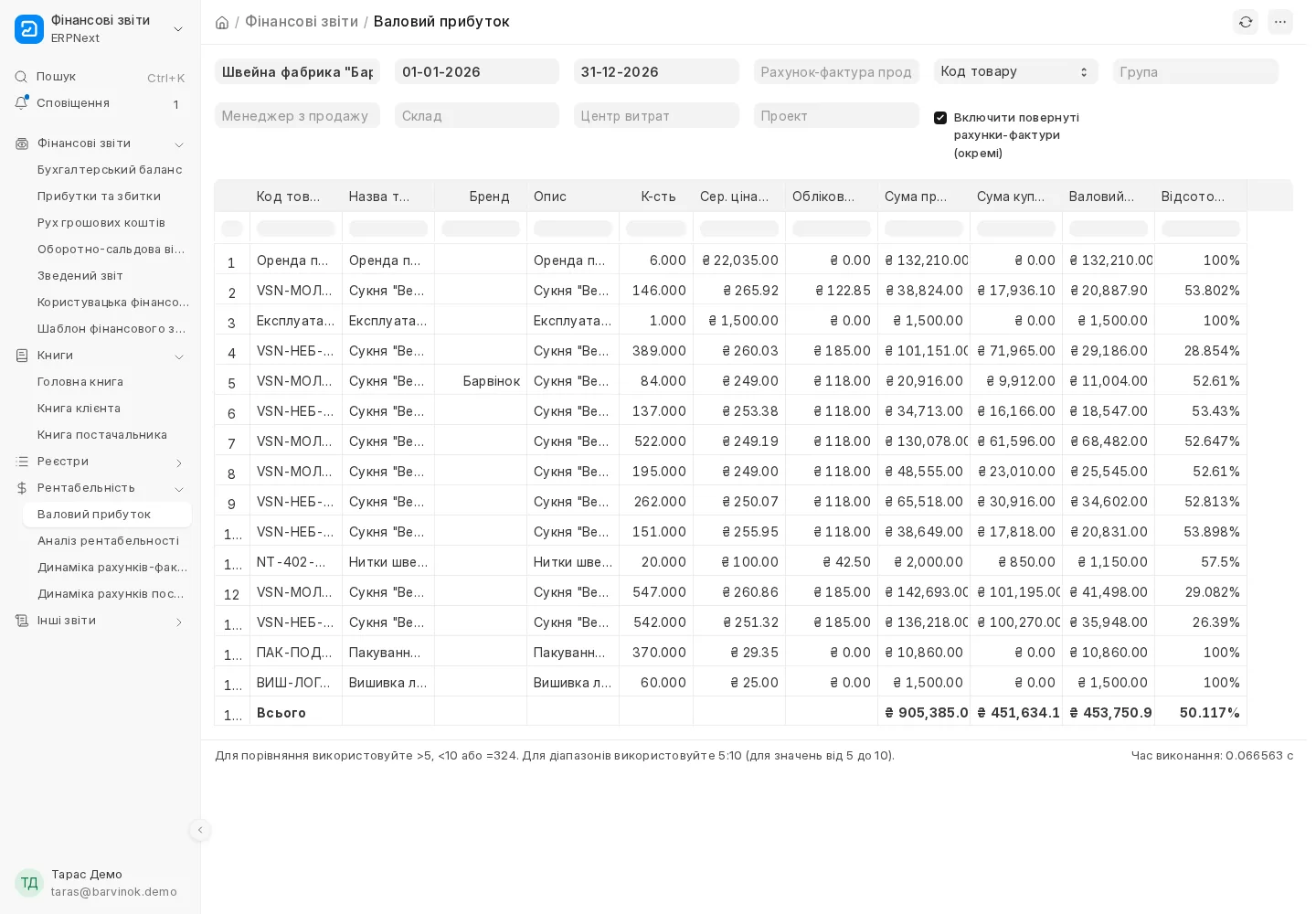The width and height of the screenshot is (1316, 914).
Task: Expand the Реєстри sidebar section
Action: pyautogui.click(x=179, y=462)
